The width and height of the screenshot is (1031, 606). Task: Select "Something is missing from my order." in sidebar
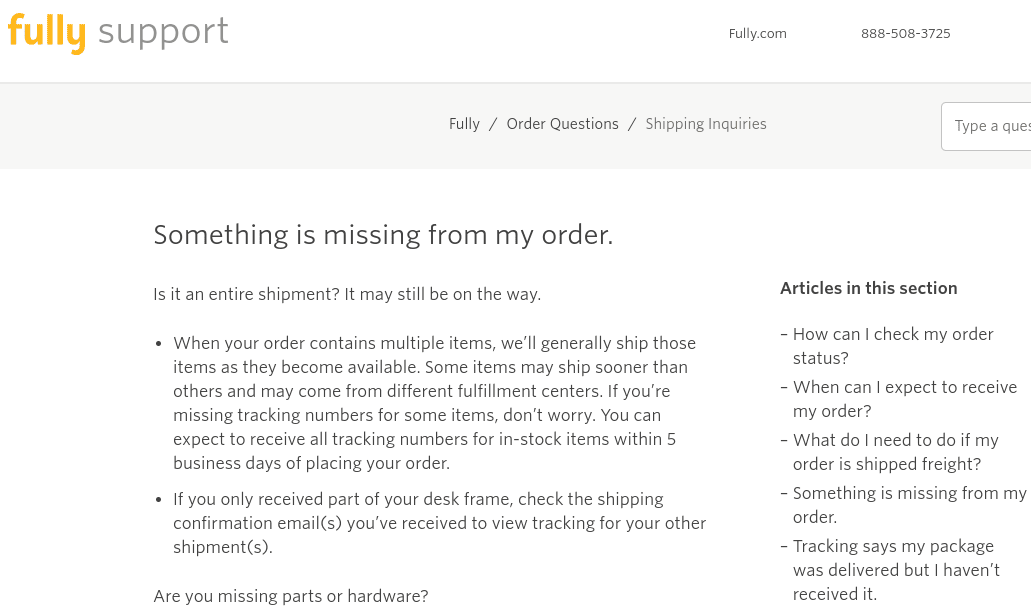(x=909, y=505)
